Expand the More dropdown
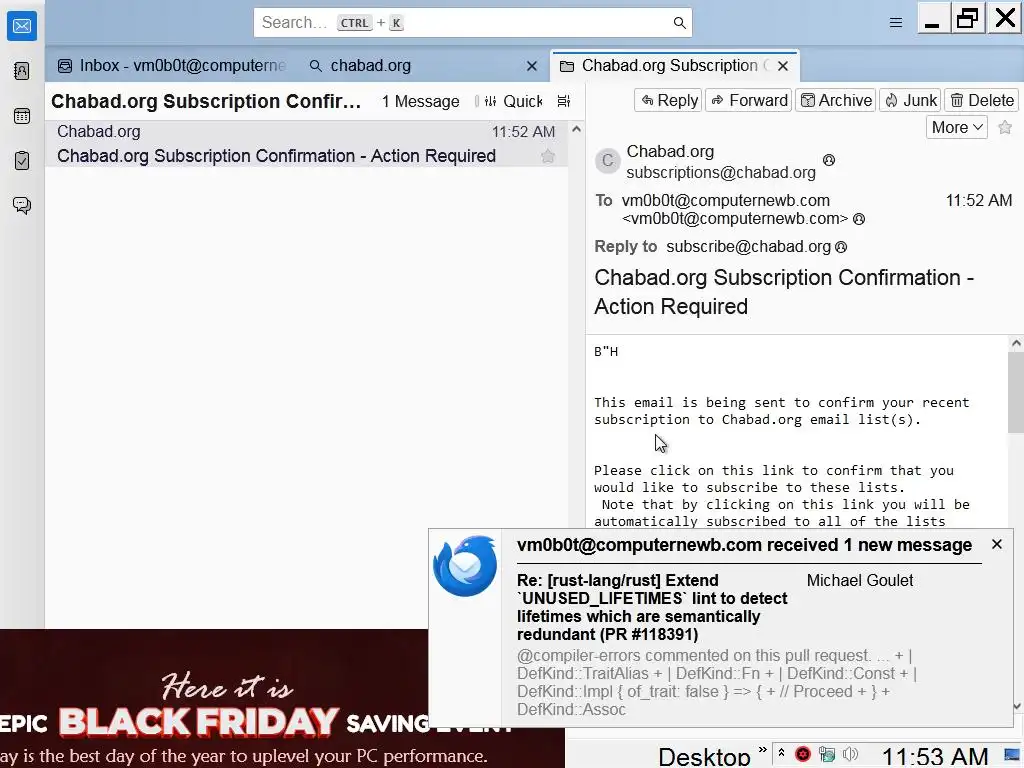The image size is (1024, 768). click(957, 127)
